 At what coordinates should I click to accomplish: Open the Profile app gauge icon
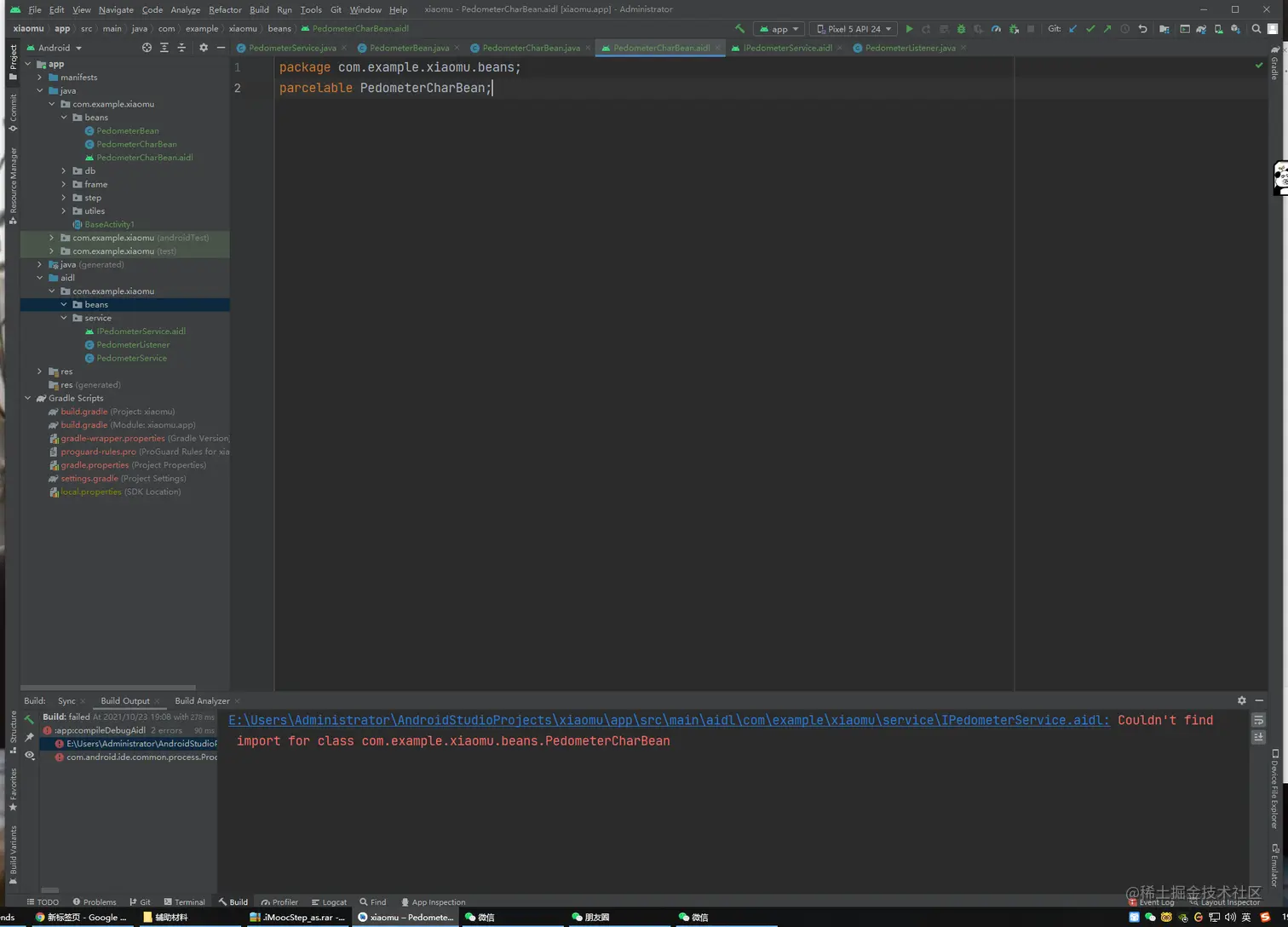click(996, 29)
